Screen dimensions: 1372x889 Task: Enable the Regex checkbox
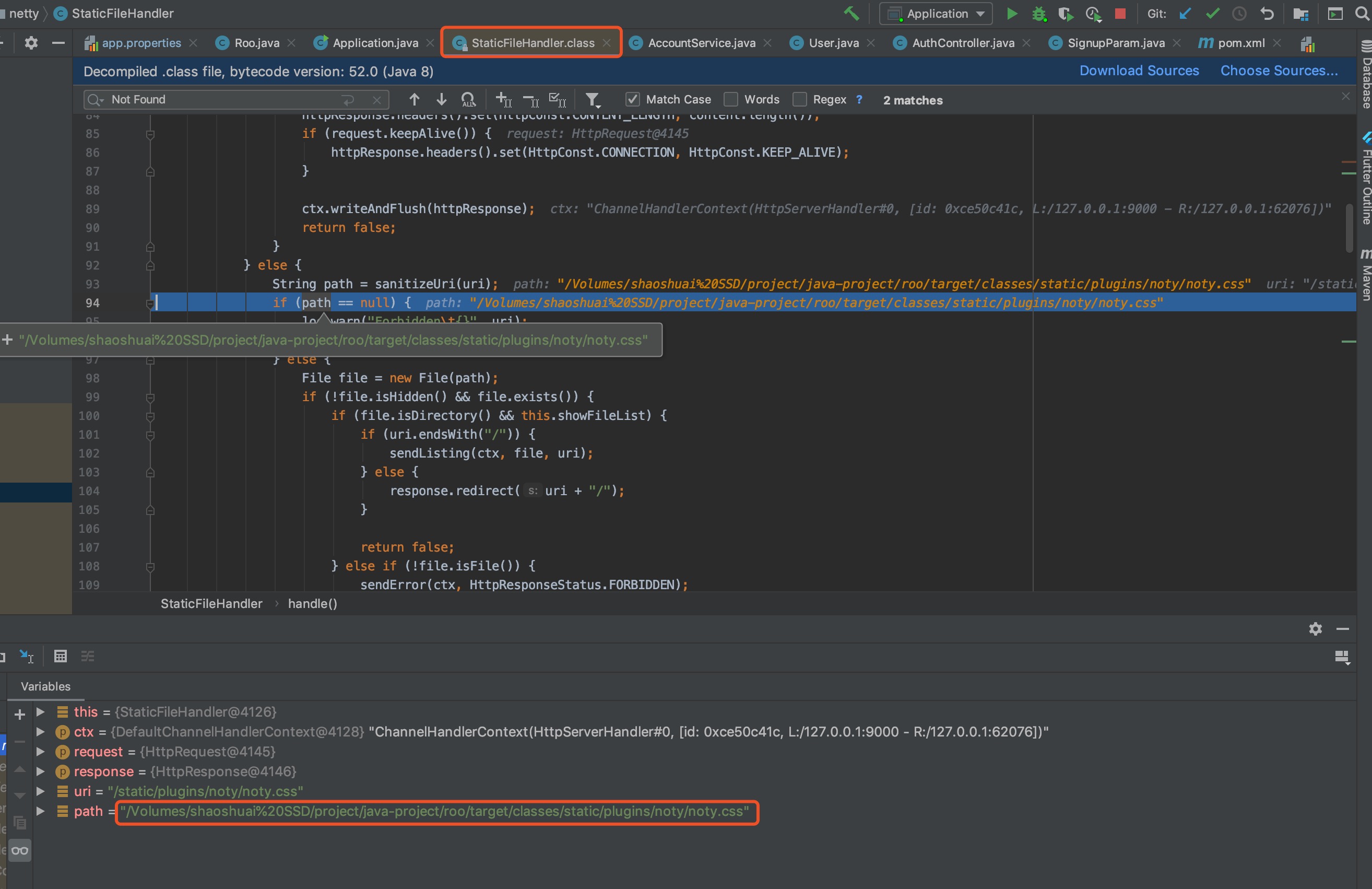coord(800,99)
